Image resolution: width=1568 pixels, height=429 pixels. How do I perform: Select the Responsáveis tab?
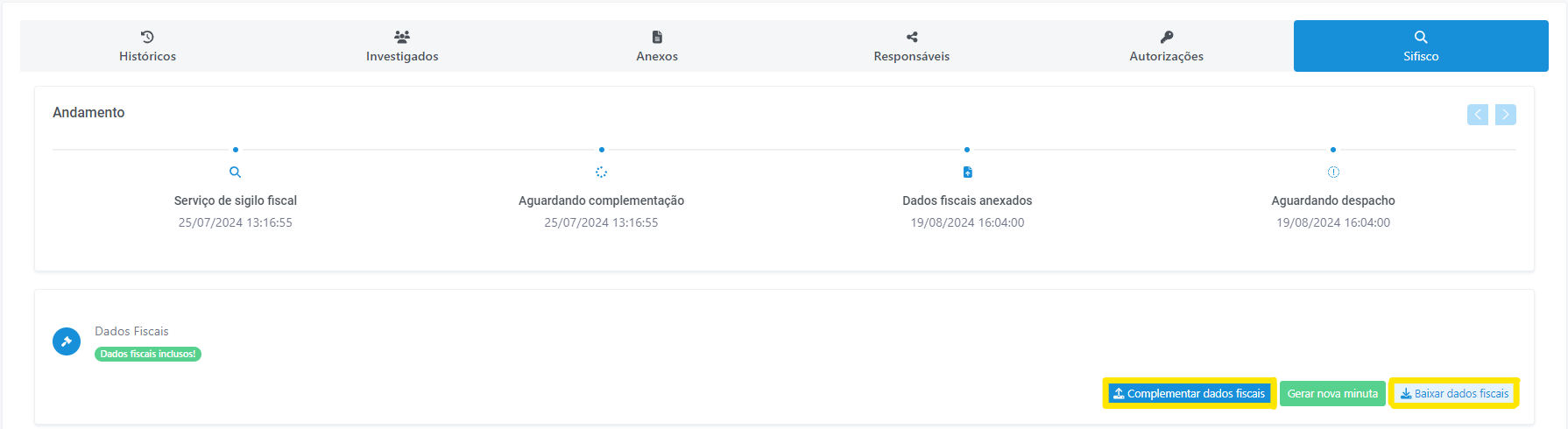[x=912, y=46]
